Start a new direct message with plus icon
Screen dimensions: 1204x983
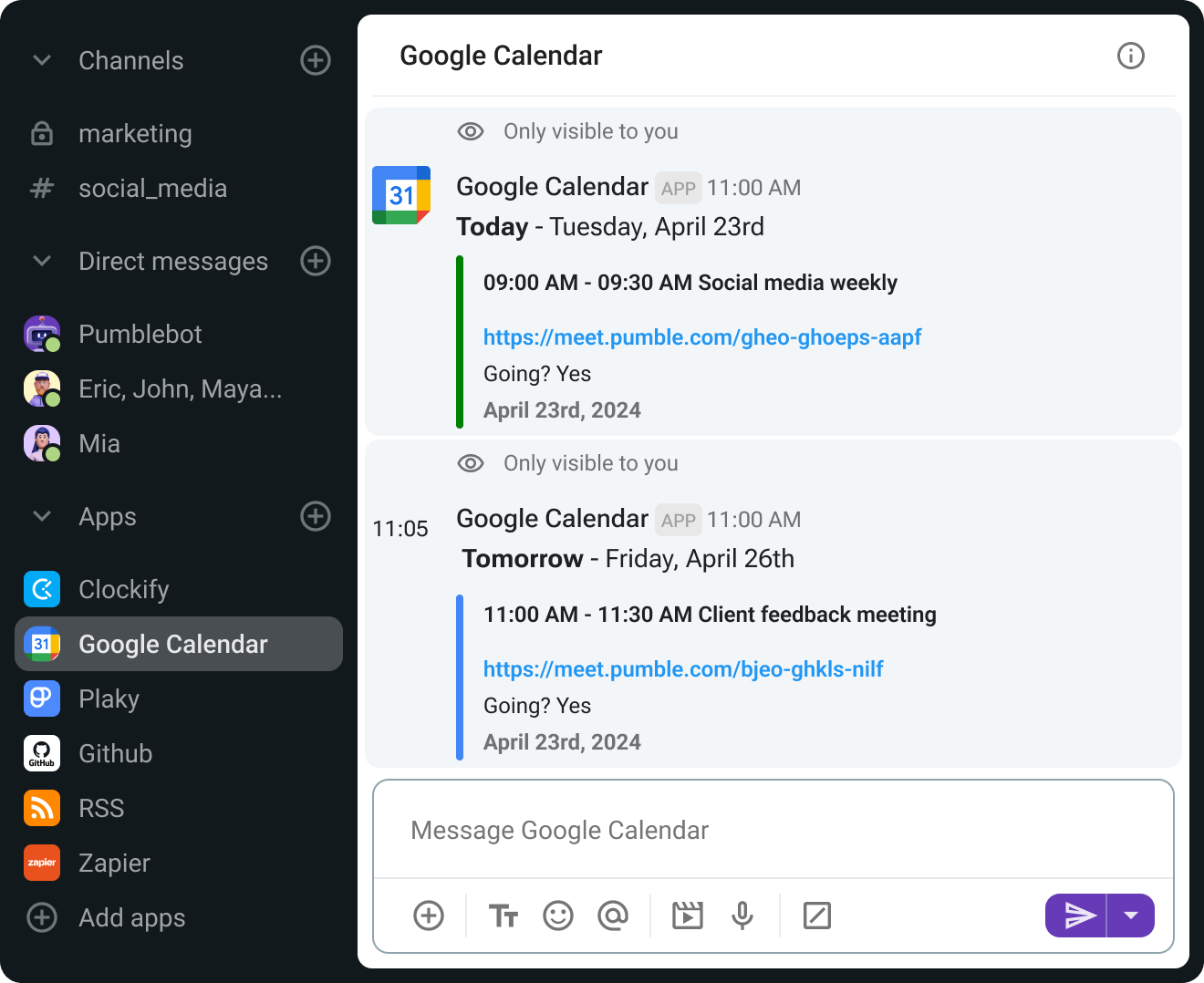(316, 261)
